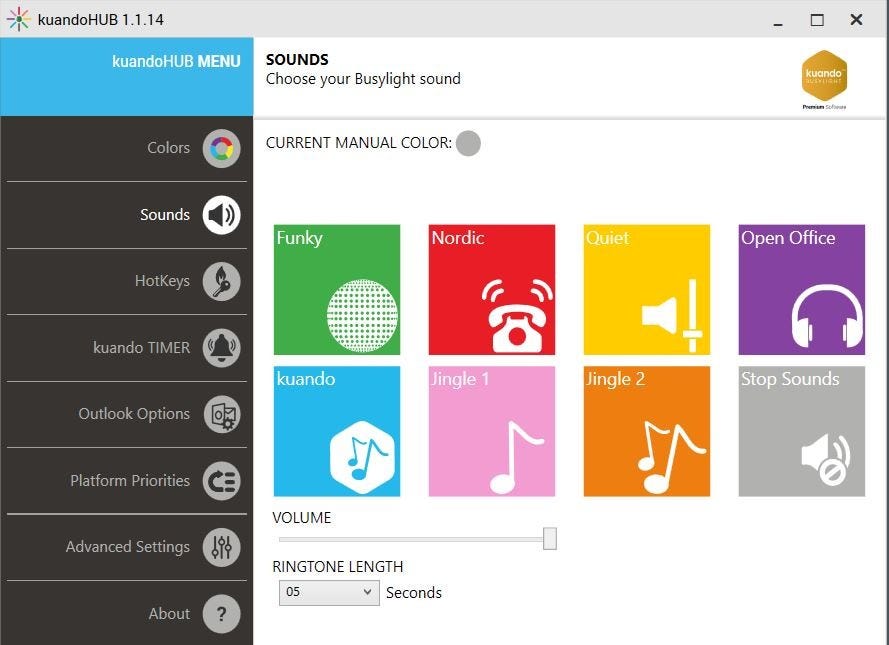Click the CURRENT MANUAL COLOR label
Image resolution: width=889 pixels, height=645 pixels.
(x=359, y=143)
